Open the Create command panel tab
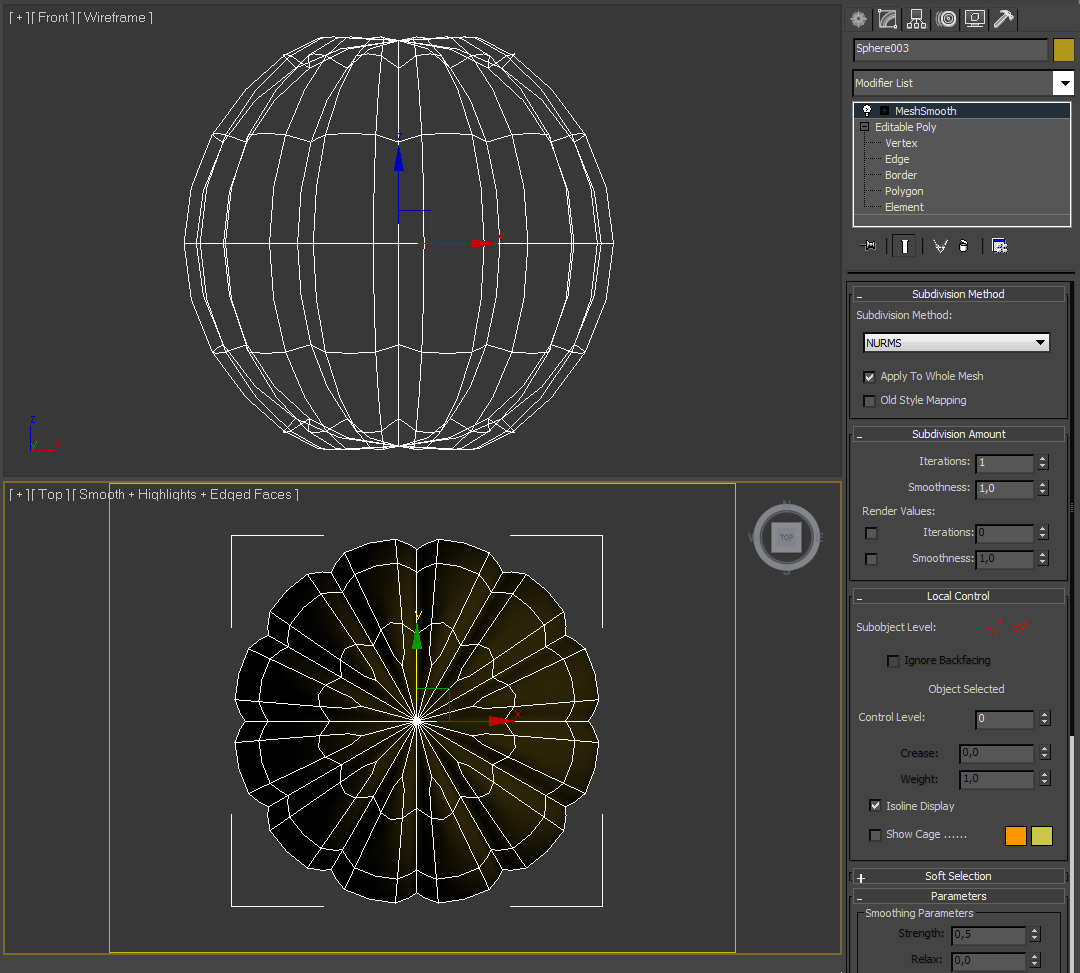Viewport: 1080px width, 973px height. pos(858,19)
